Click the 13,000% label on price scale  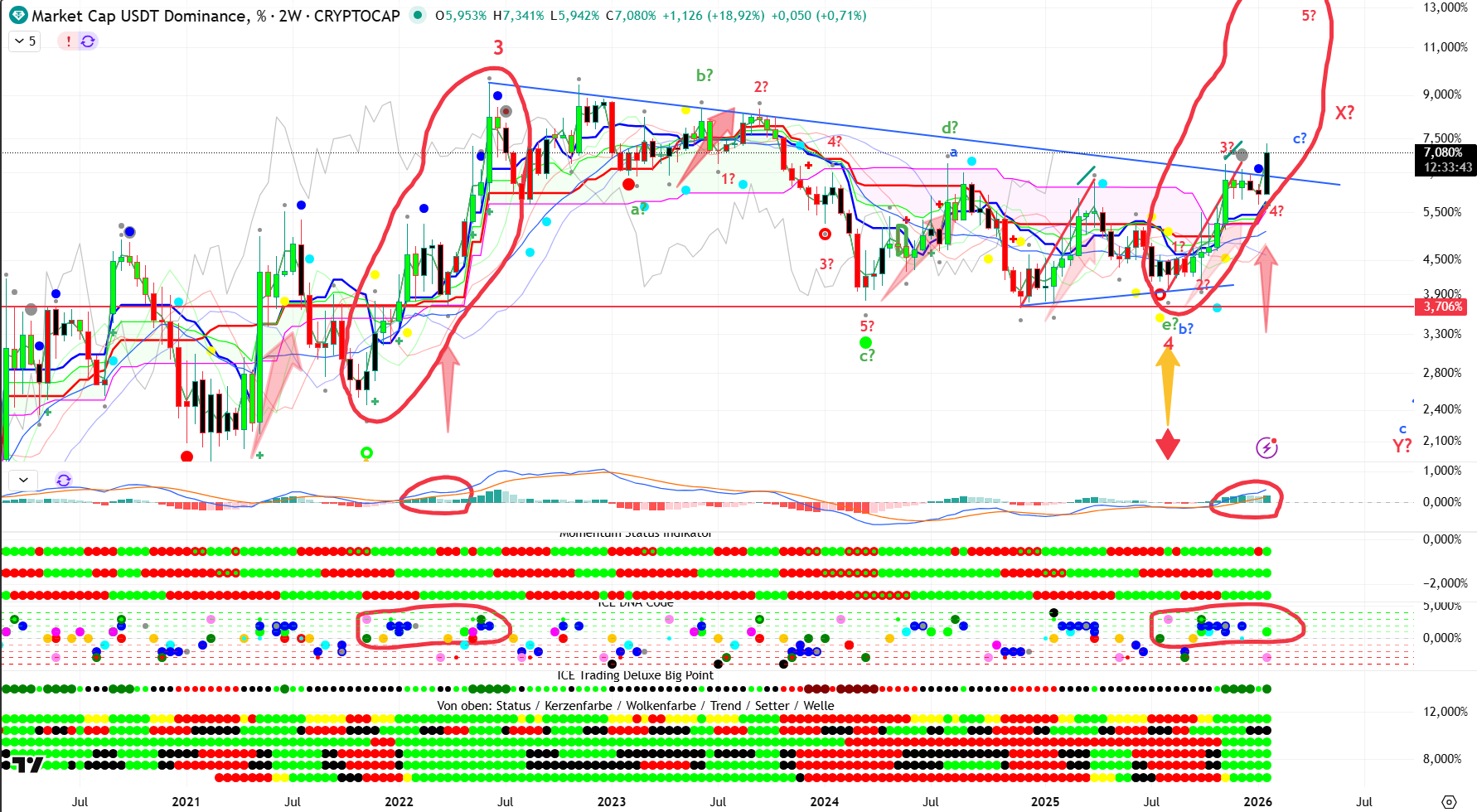coord(1445,7)
